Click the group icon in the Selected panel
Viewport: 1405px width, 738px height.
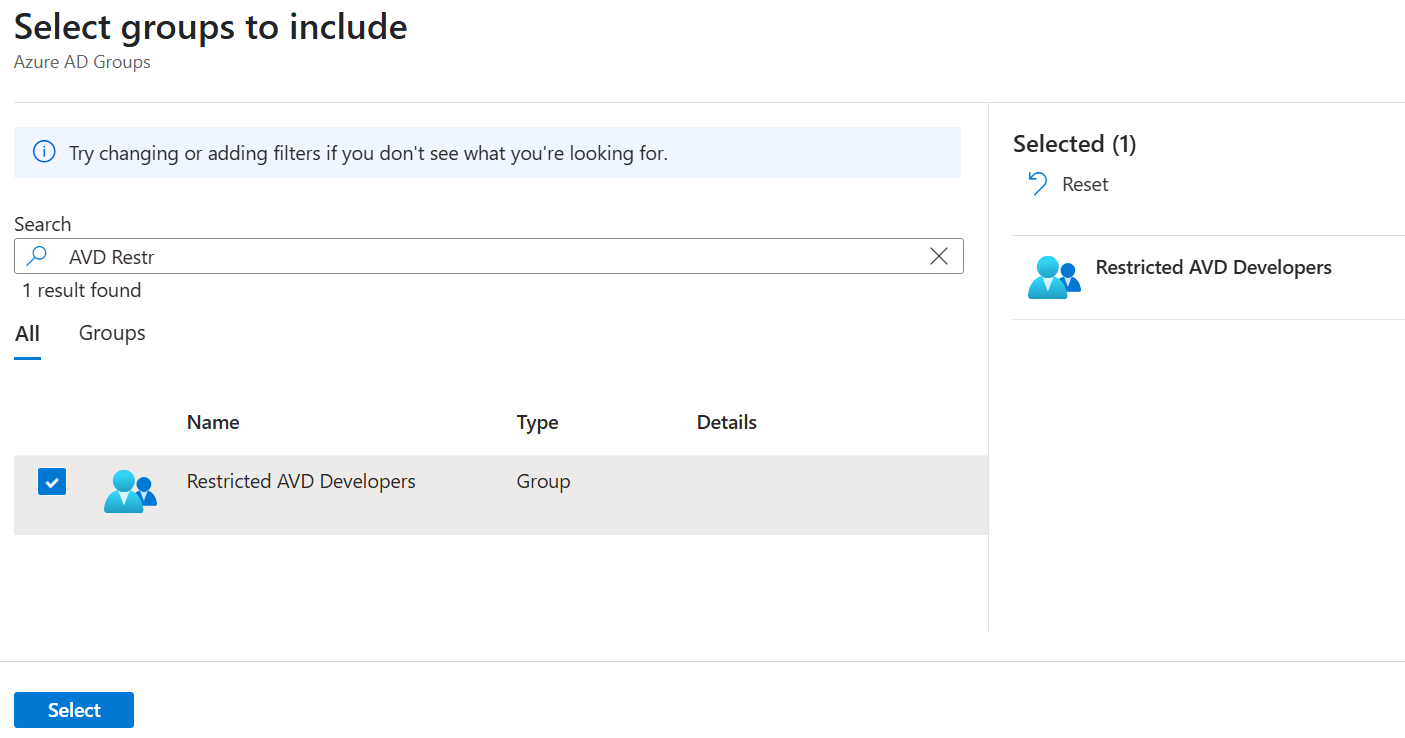coord(1054,278)
